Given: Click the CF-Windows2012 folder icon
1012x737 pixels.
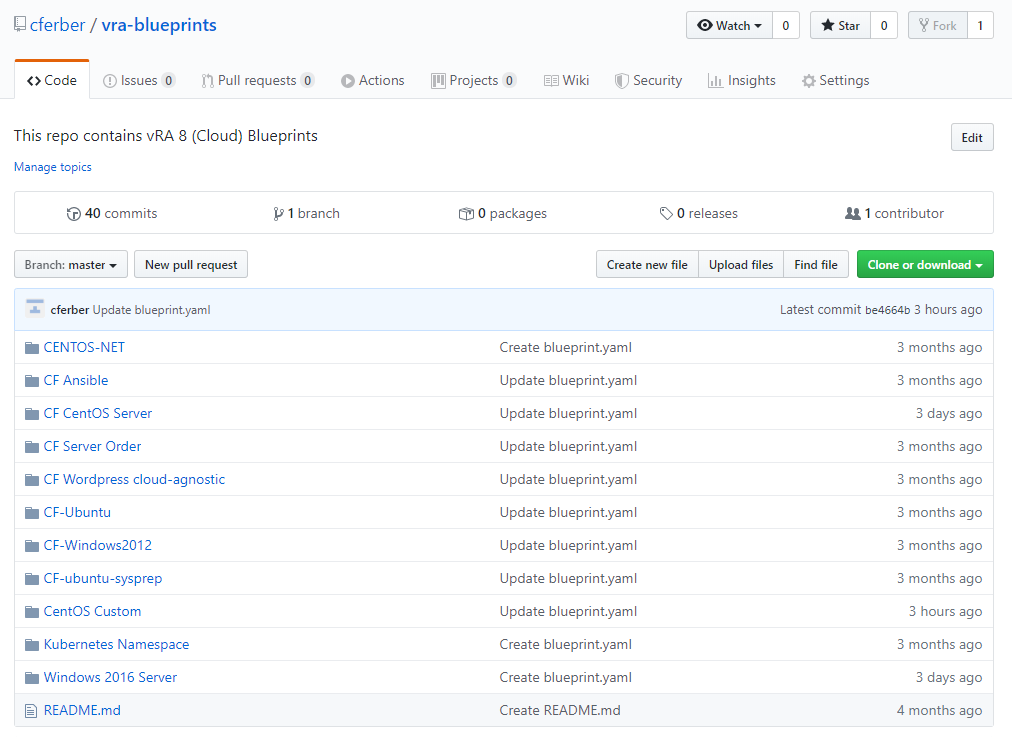Looking at the screenshot, I should 32,546.
